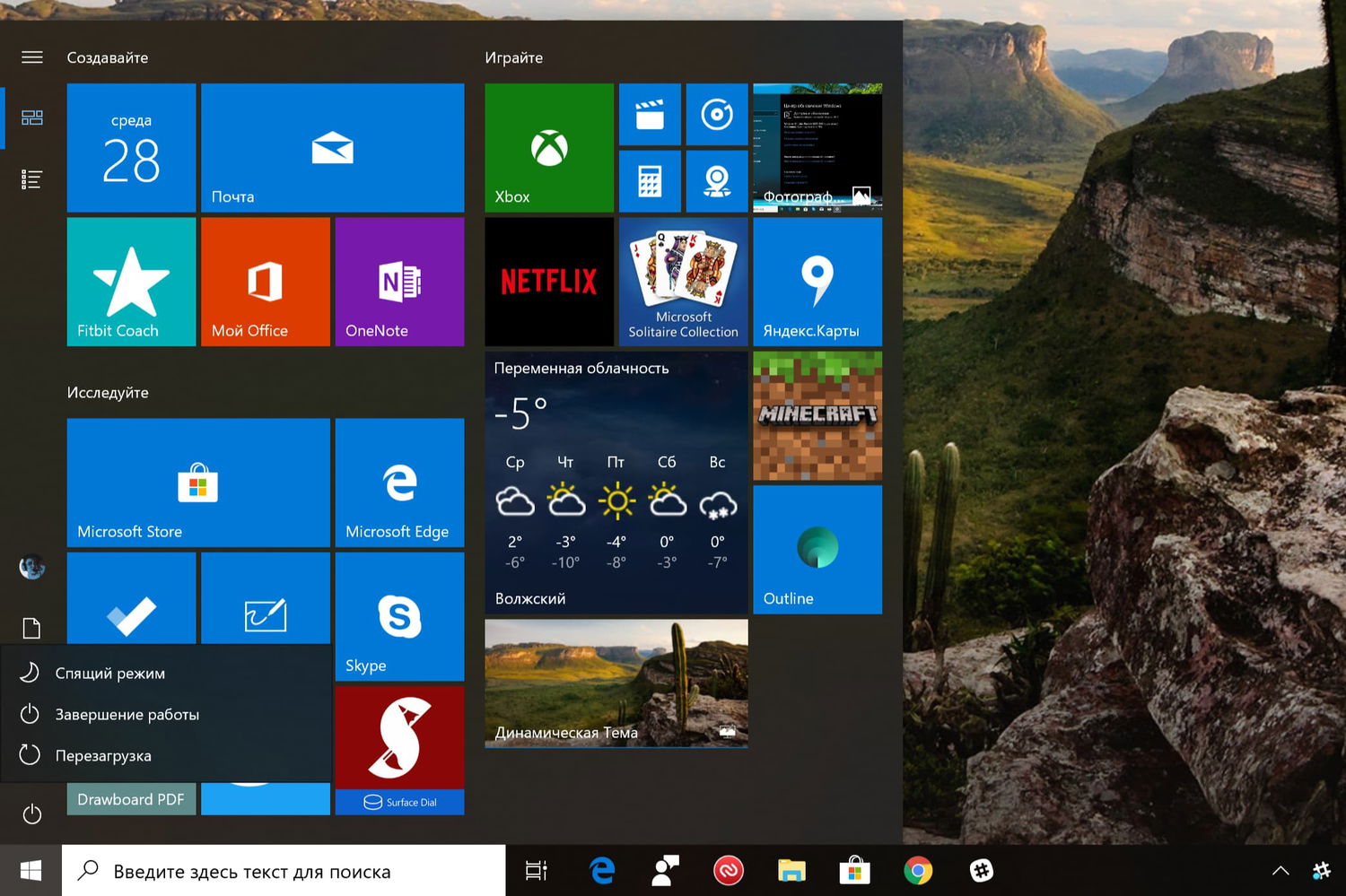Open Microsoft Edge tile
Screen dimensions: 1346x896
click(x=399, y=483)
